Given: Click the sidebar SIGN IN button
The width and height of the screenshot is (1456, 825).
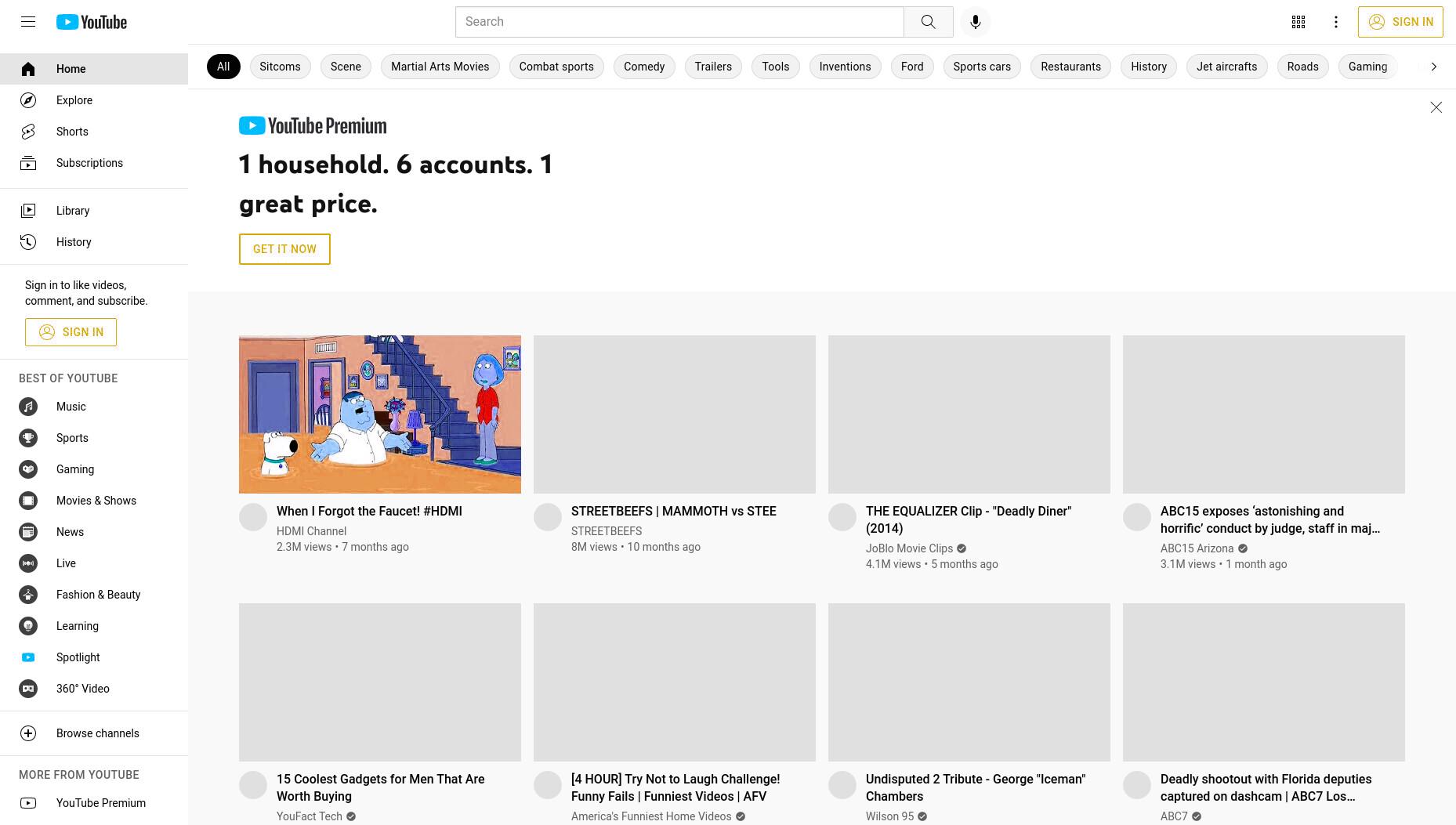Looking at the screenshot, I should (x=71, y=332).
